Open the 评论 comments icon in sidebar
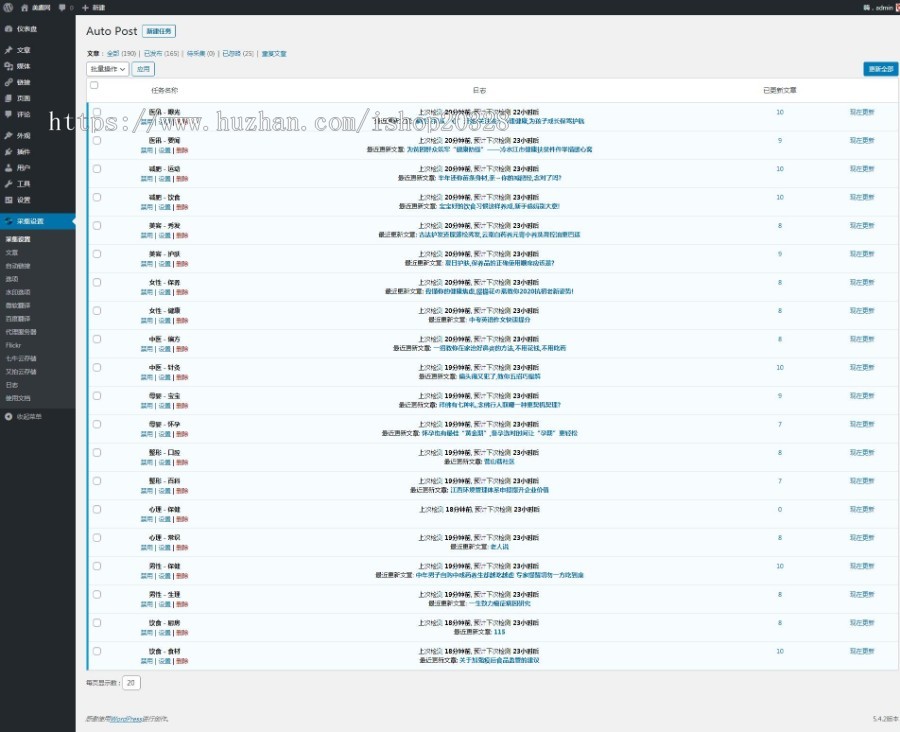The height and width of the screenshot is (732, 900). pyautogui.click(x=9, y=114)
